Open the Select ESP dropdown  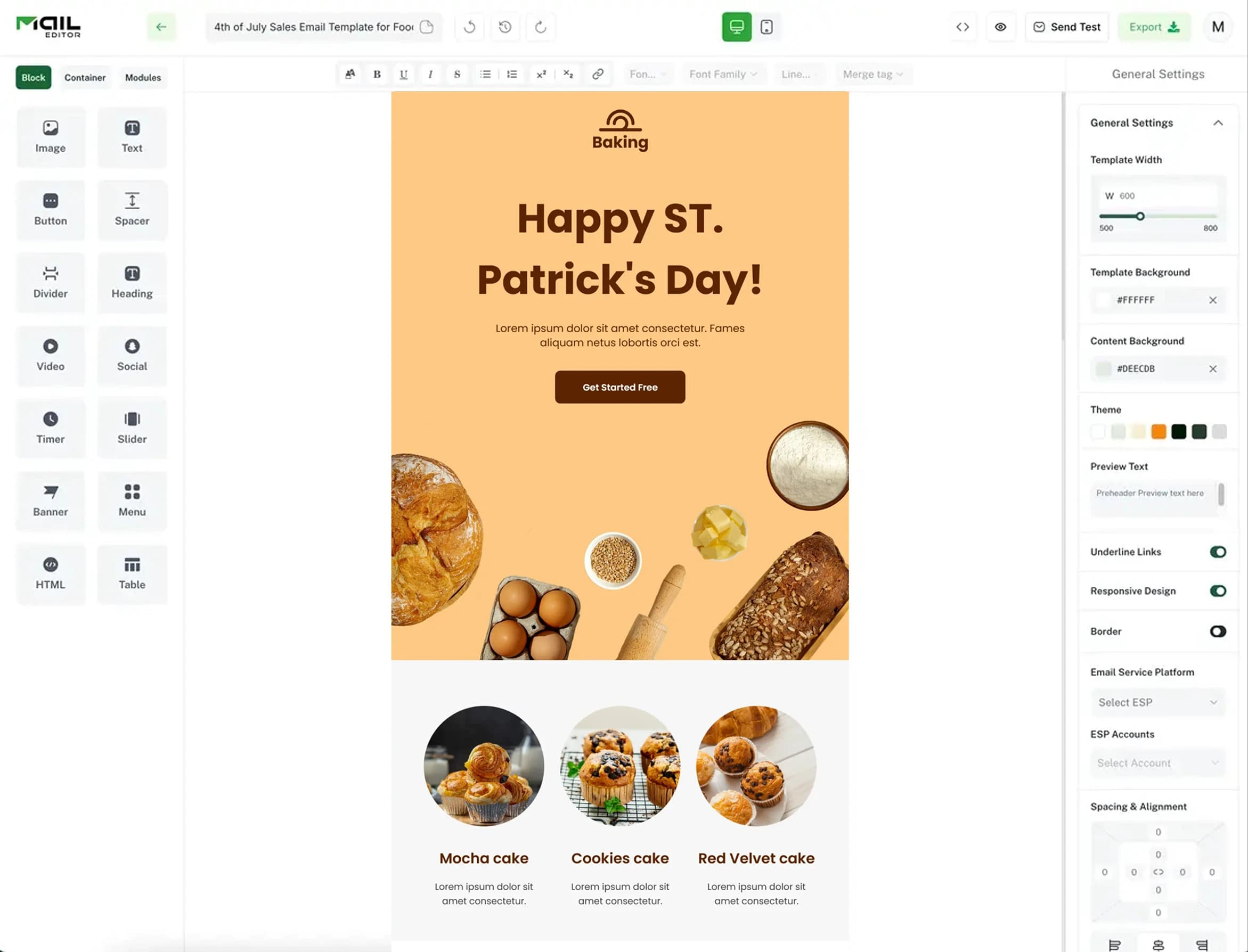(1157, 703)
